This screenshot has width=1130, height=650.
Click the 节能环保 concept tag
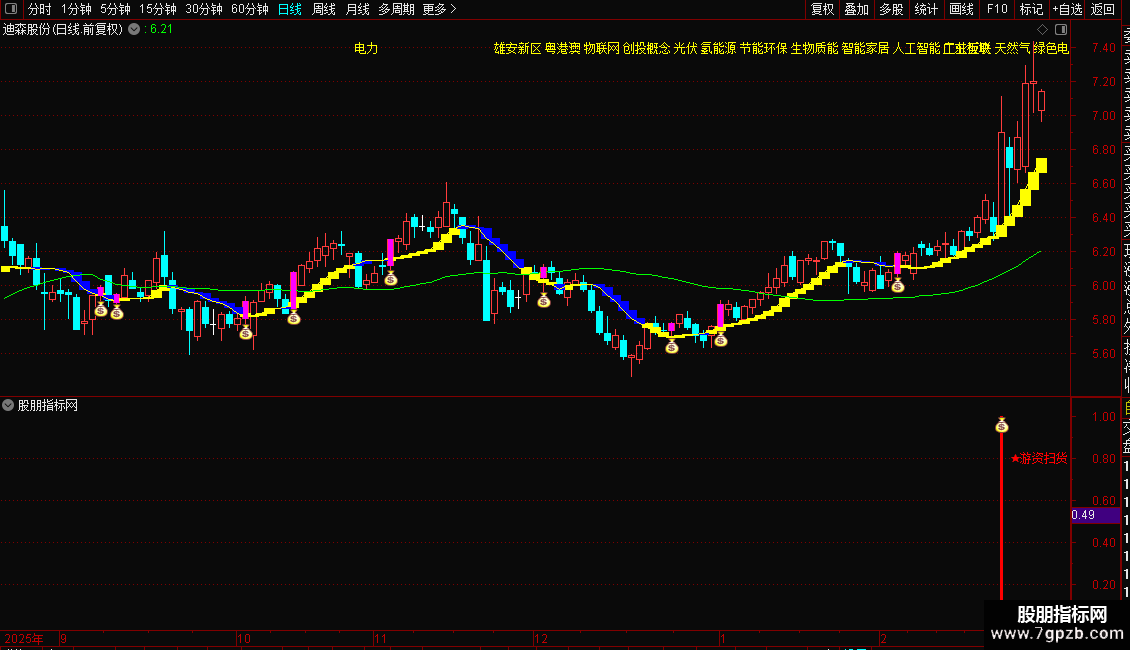[763, 48]
